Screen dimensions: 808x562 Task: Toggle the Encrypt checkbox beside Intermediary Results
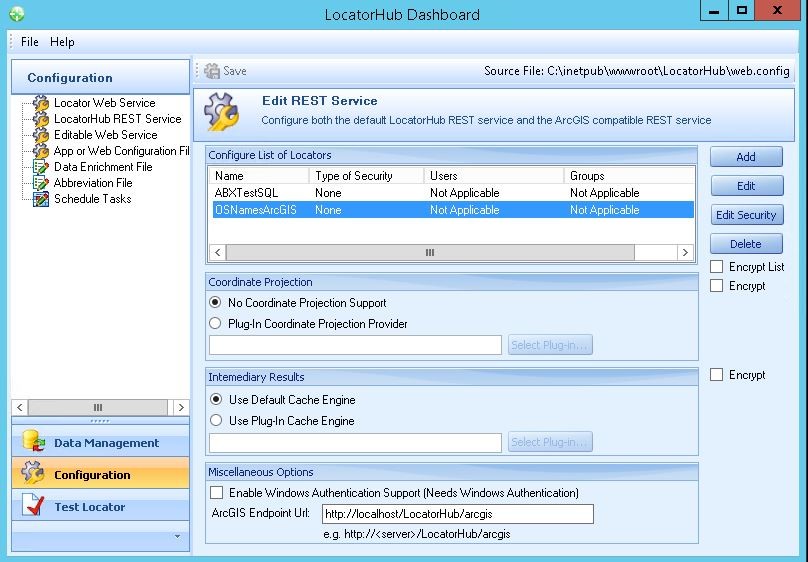pyautogui.click(x=716, y=374)
